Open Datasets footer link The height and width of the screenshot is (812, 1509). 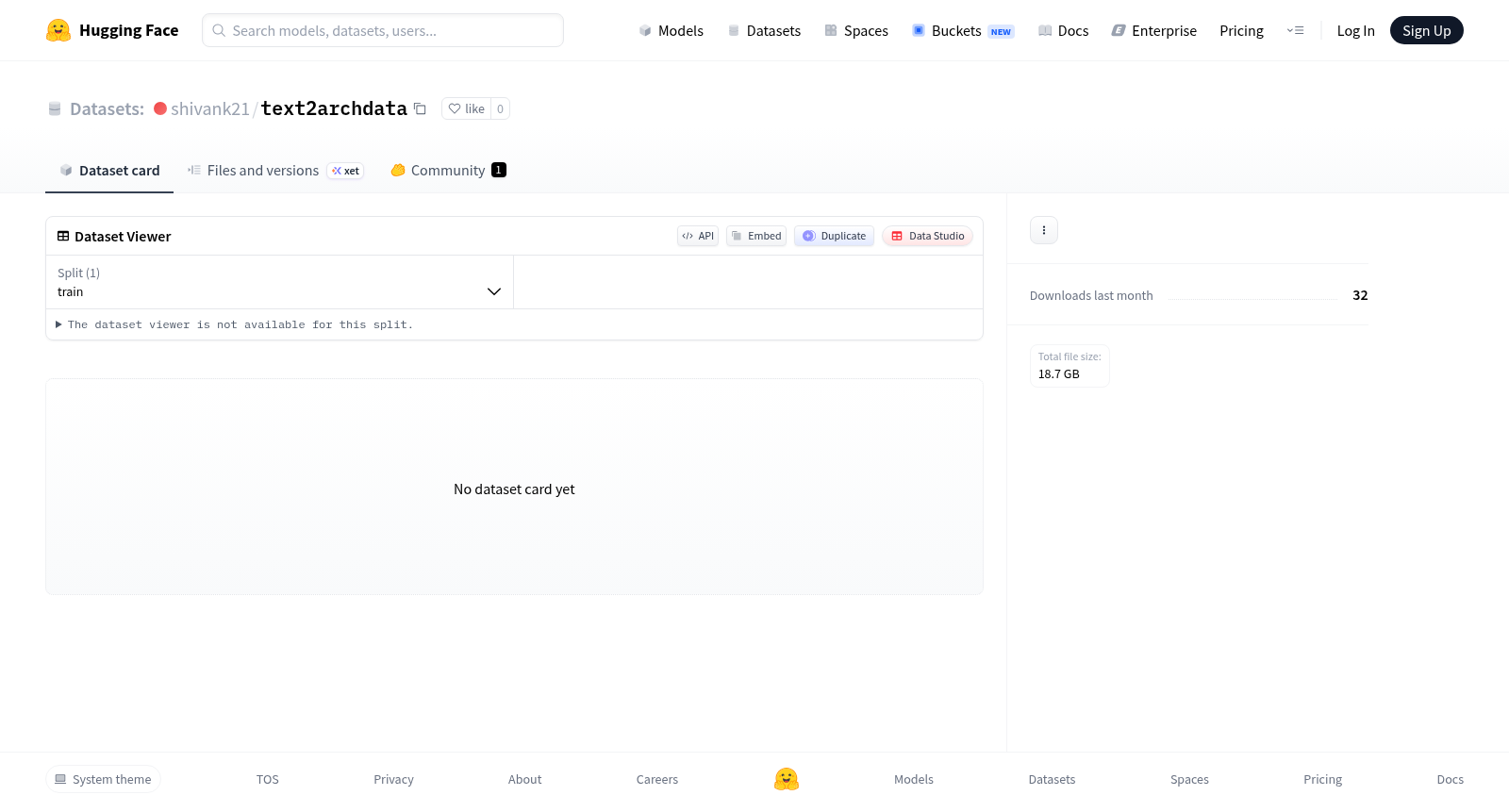click(1052, 779)
